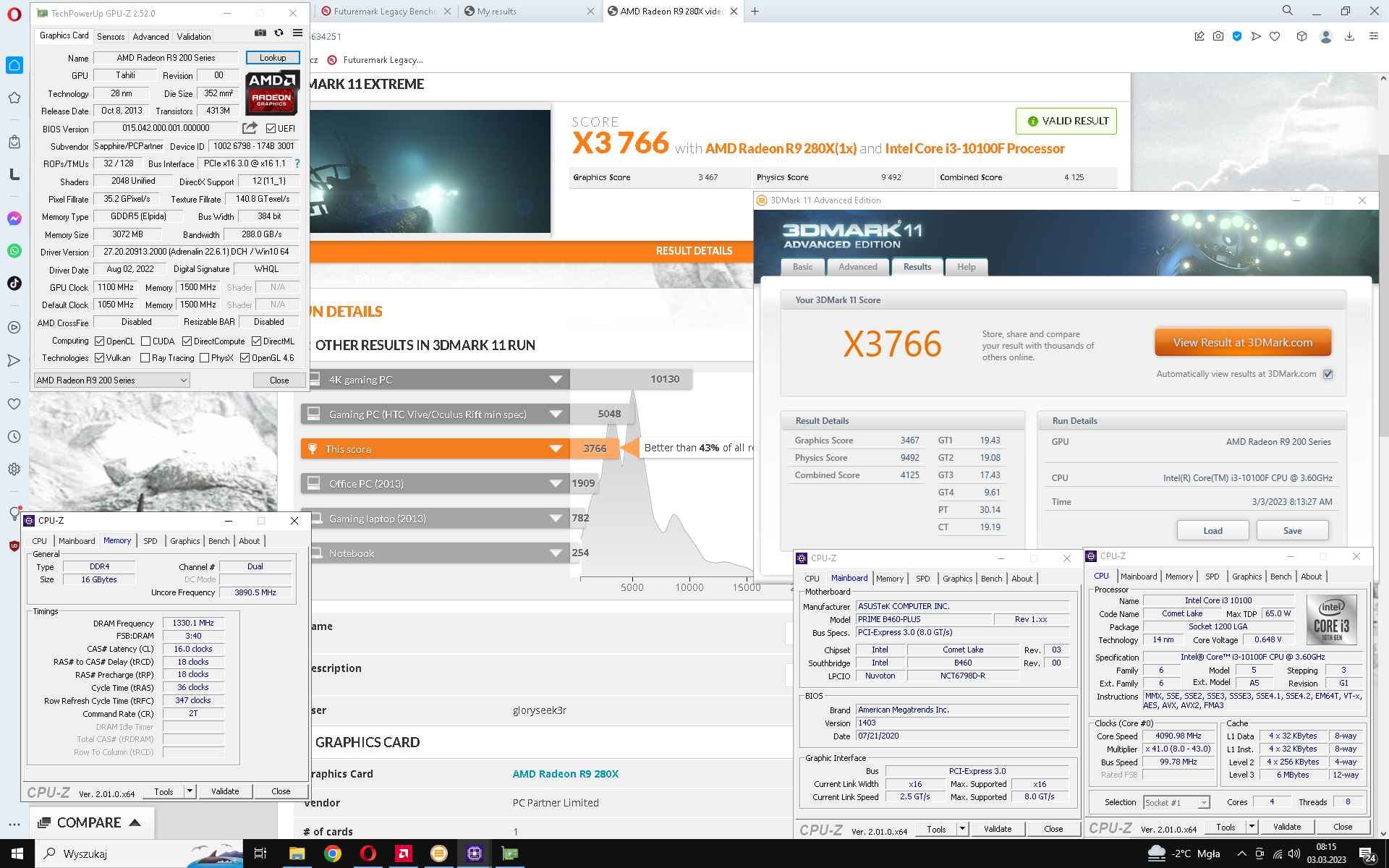Image resolution: width=1389 pixels, height=868 pixels.
Task: Click the Lookup button in GPU-Z
Action: (x=273, y=58)
